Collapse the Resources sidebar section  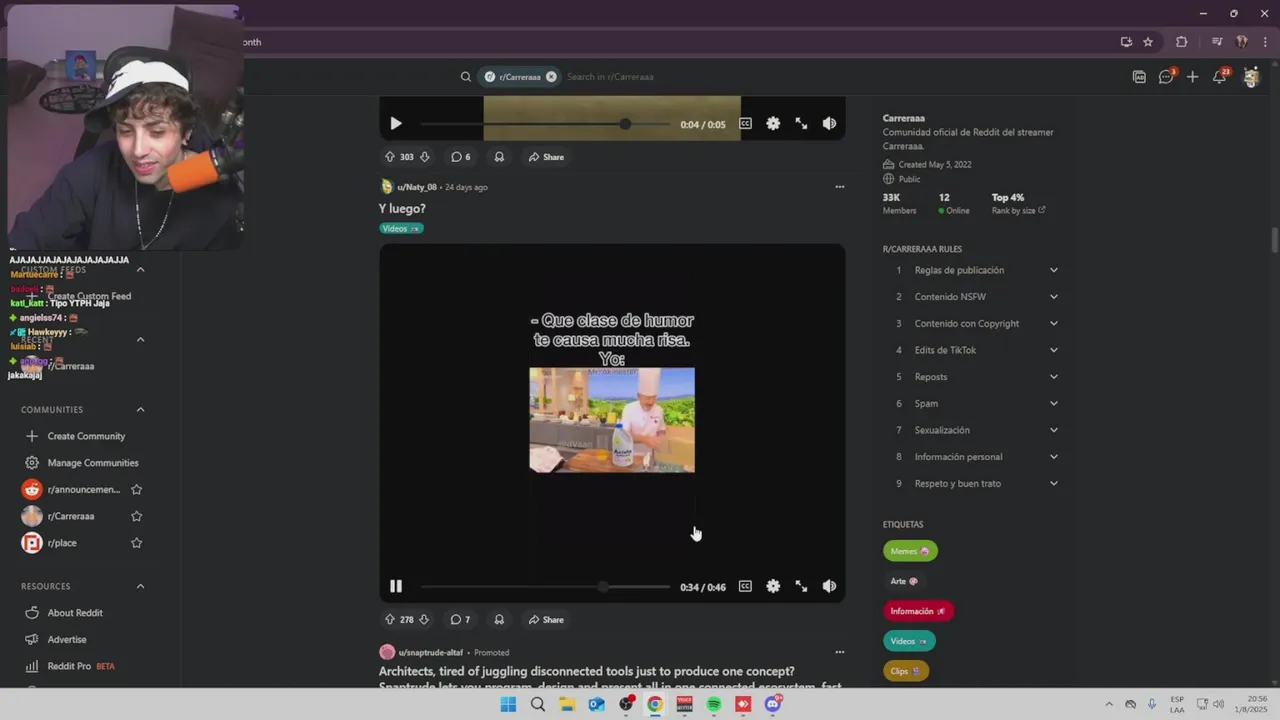140,586
